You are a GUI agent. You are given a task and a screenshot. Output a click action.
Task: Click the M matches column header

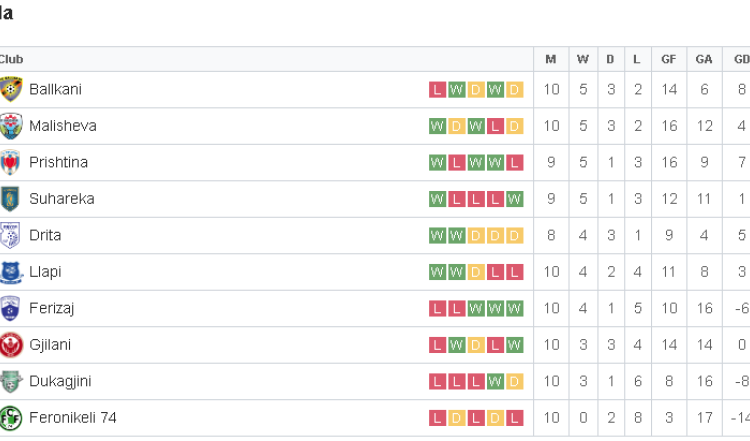pyautogui.click(x=551, y=59)
